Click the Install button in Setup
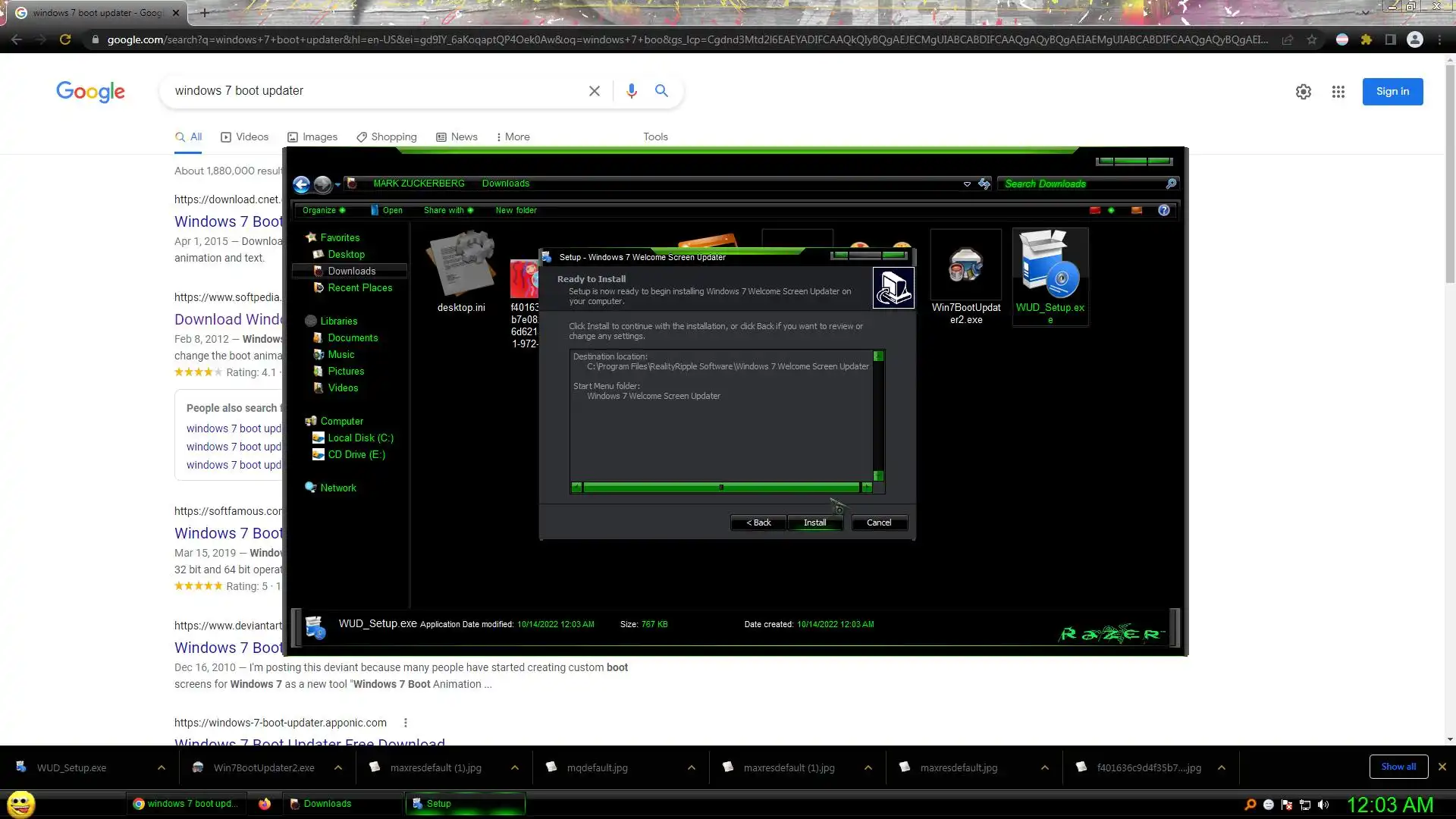The width and height of the screenshot is (1456, 819). [814, 522]
